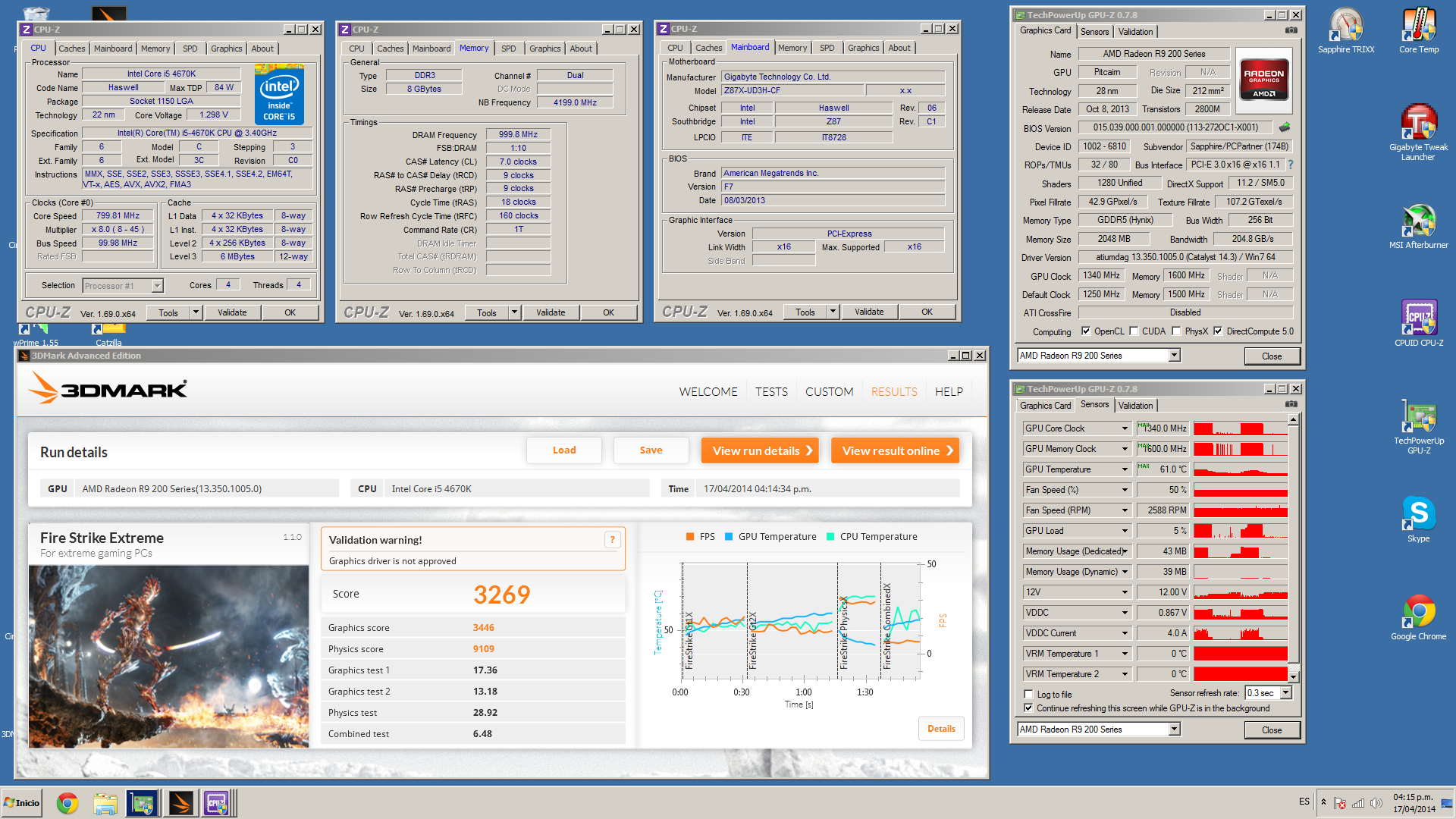The height and width of the screenshot is (819, 1456).
Task: Toggle Continue refreshing in background checkbox
Action: [1028, 708]
